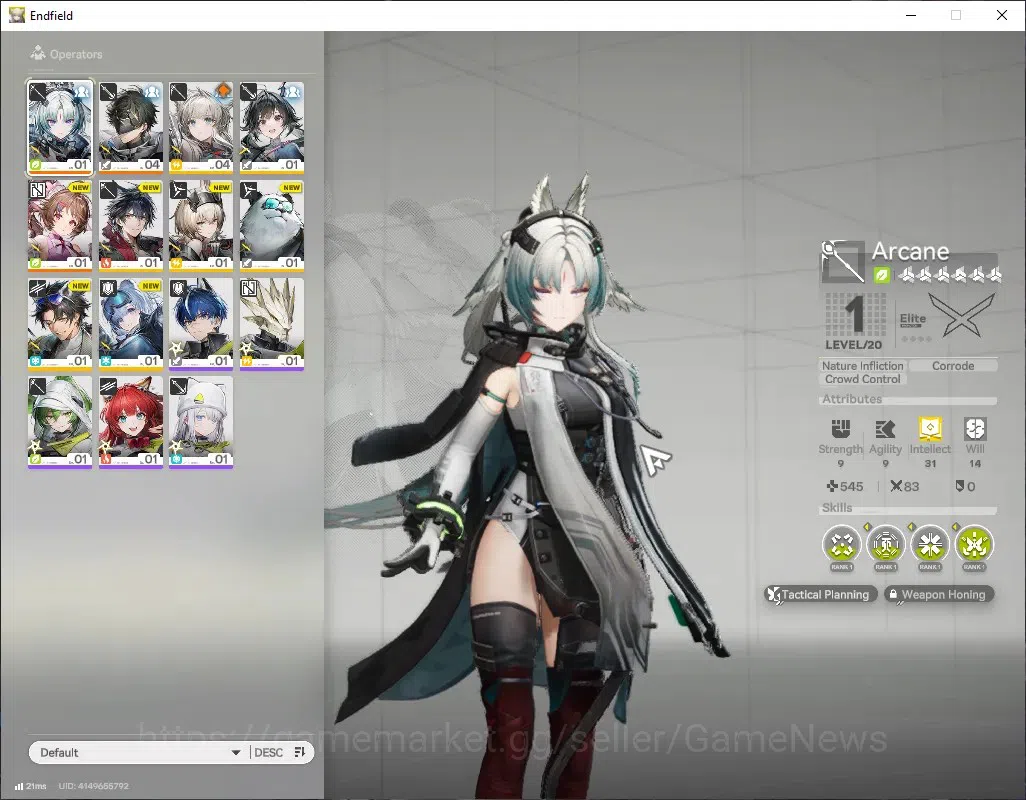Close the Endfield window
Image resolution: width=1026 pixels, height=800 pixels.
[1002, 15]
